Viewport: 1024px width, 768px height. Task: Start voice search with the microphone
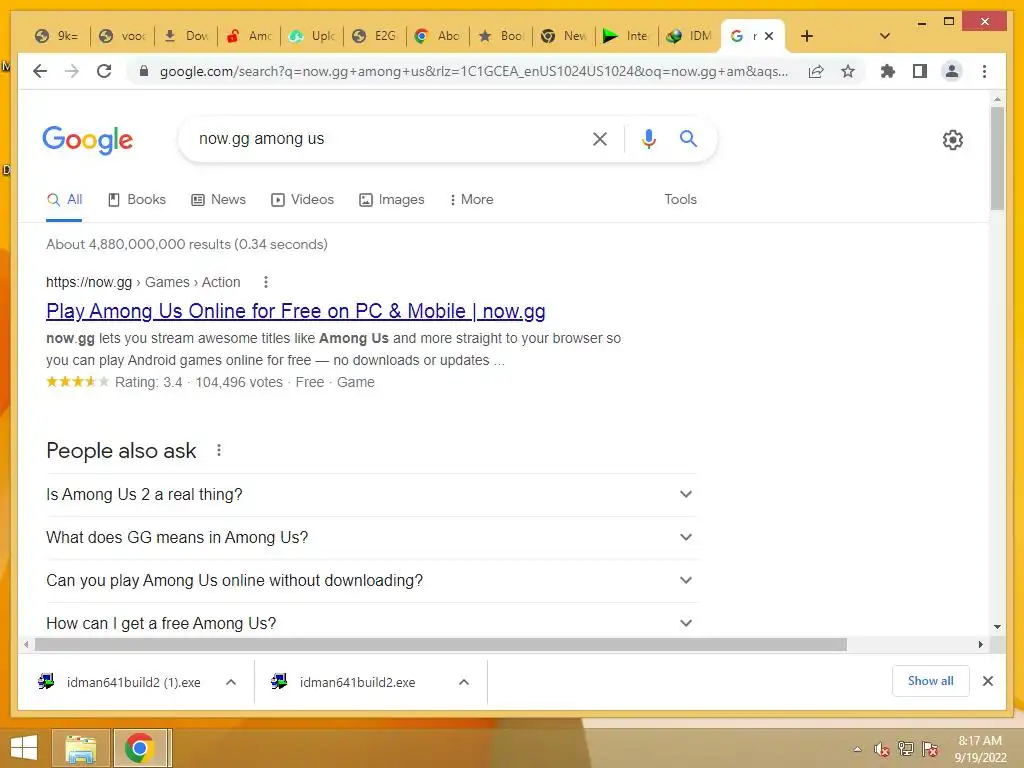tap(648, 139)
